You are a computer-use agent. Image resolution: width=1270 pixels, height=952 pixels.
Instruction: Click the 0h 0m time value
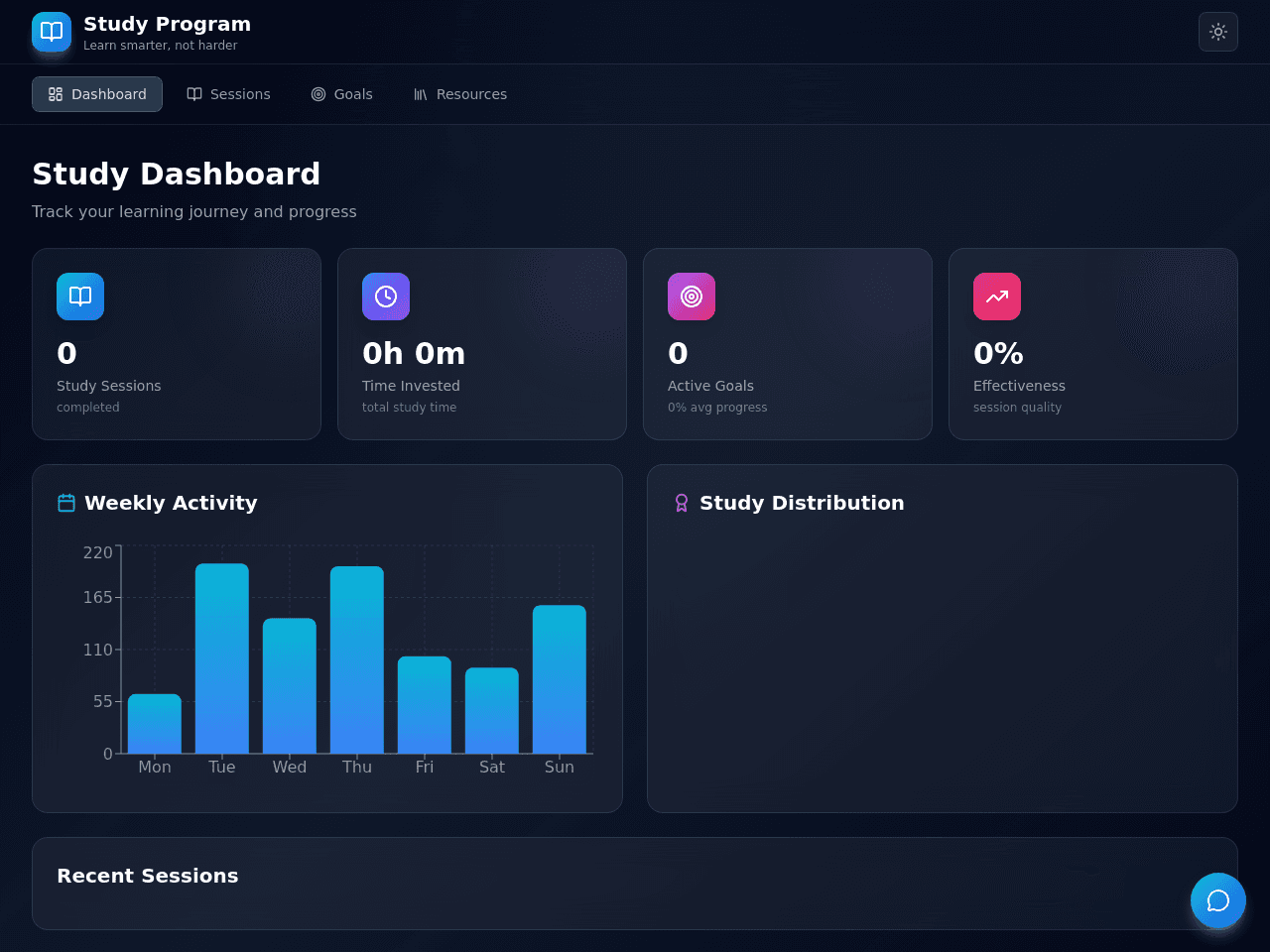pyautogui.click(x=414, y=353)
